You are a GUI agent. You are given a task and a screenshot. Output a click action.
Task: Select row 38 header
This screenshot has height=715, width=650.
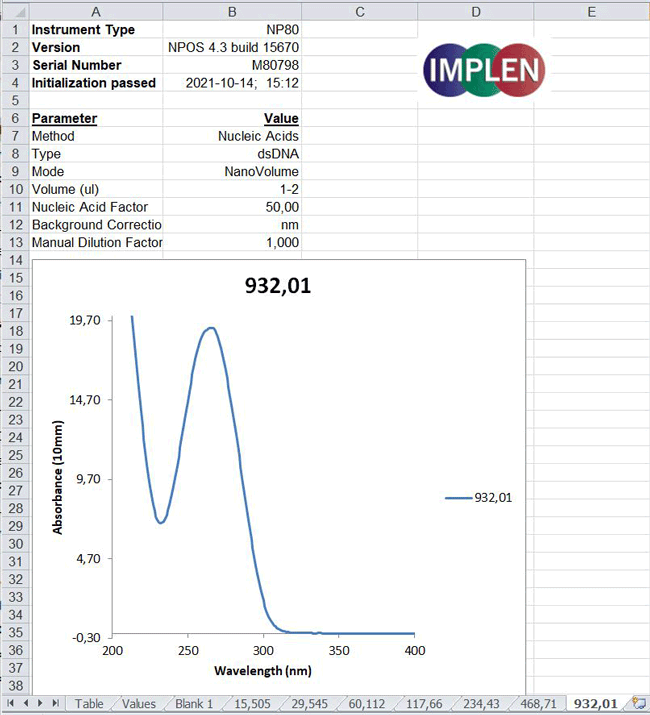point(16,685)
